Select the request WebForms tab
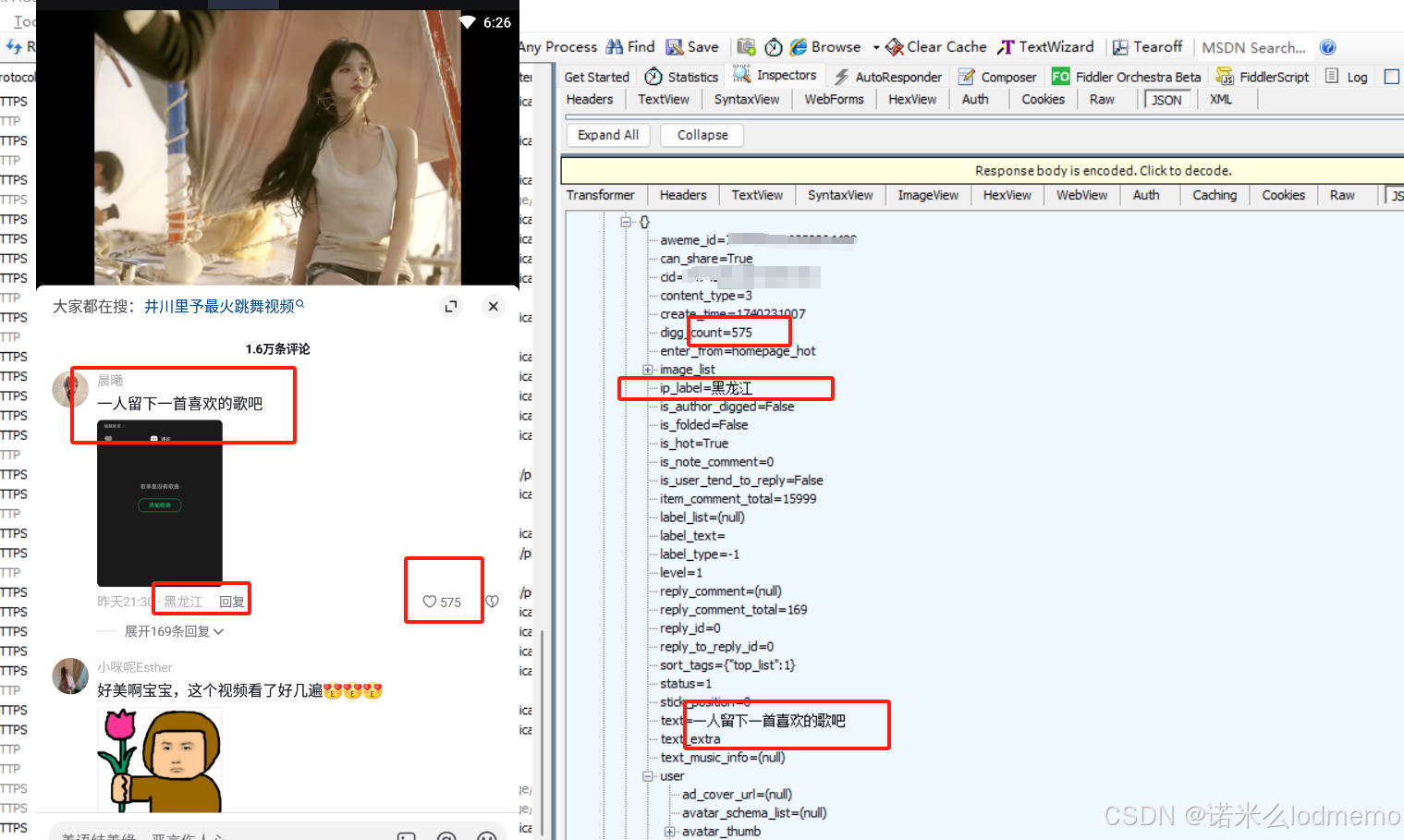The width and height of the screenshot is (1404, 840). (834, 99)
